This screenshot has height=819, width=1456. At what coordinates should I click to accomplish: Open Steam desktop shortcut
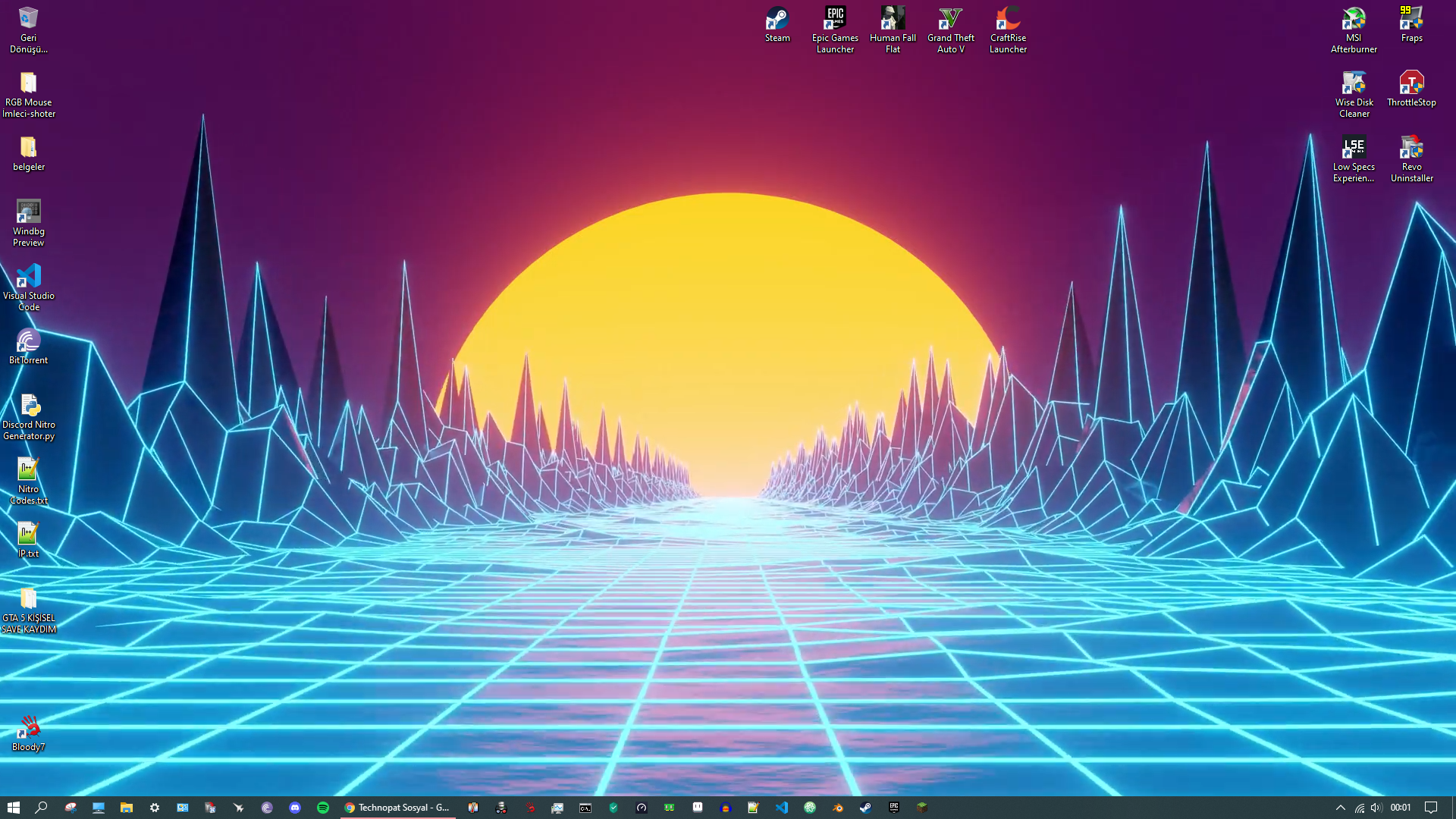[777, 24]
